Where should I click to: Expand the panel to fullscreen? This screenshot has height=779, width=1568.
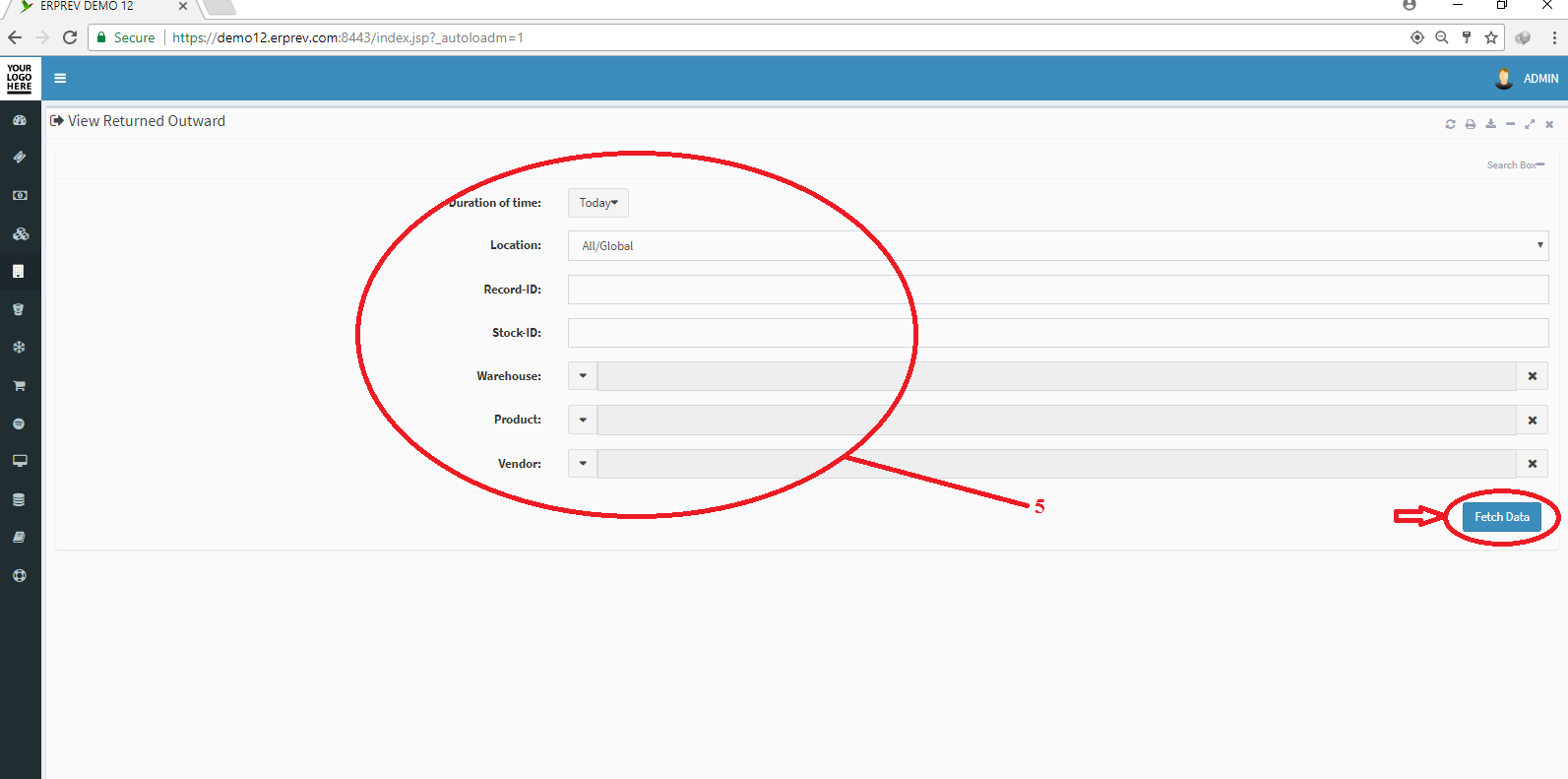point(1530,124)
